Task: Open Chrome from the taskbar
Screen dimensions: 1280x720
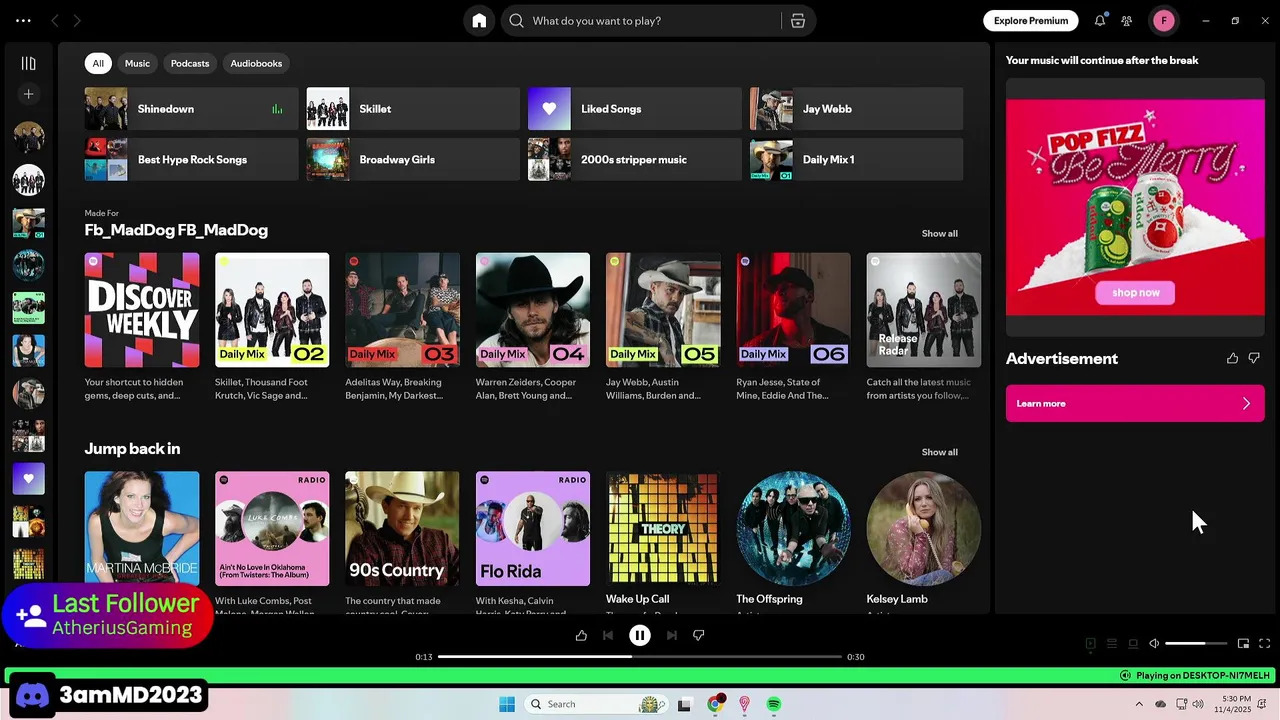Action: [x=715, y=704]
